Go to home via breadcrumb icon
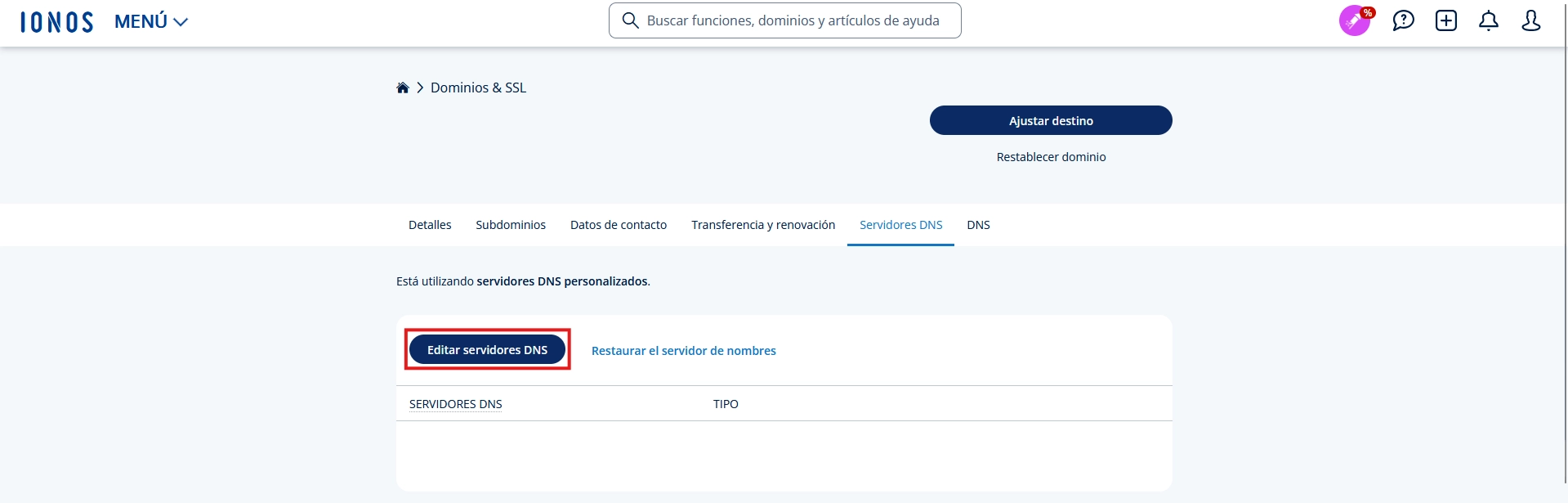1568x503 pixels. [402, 88]
